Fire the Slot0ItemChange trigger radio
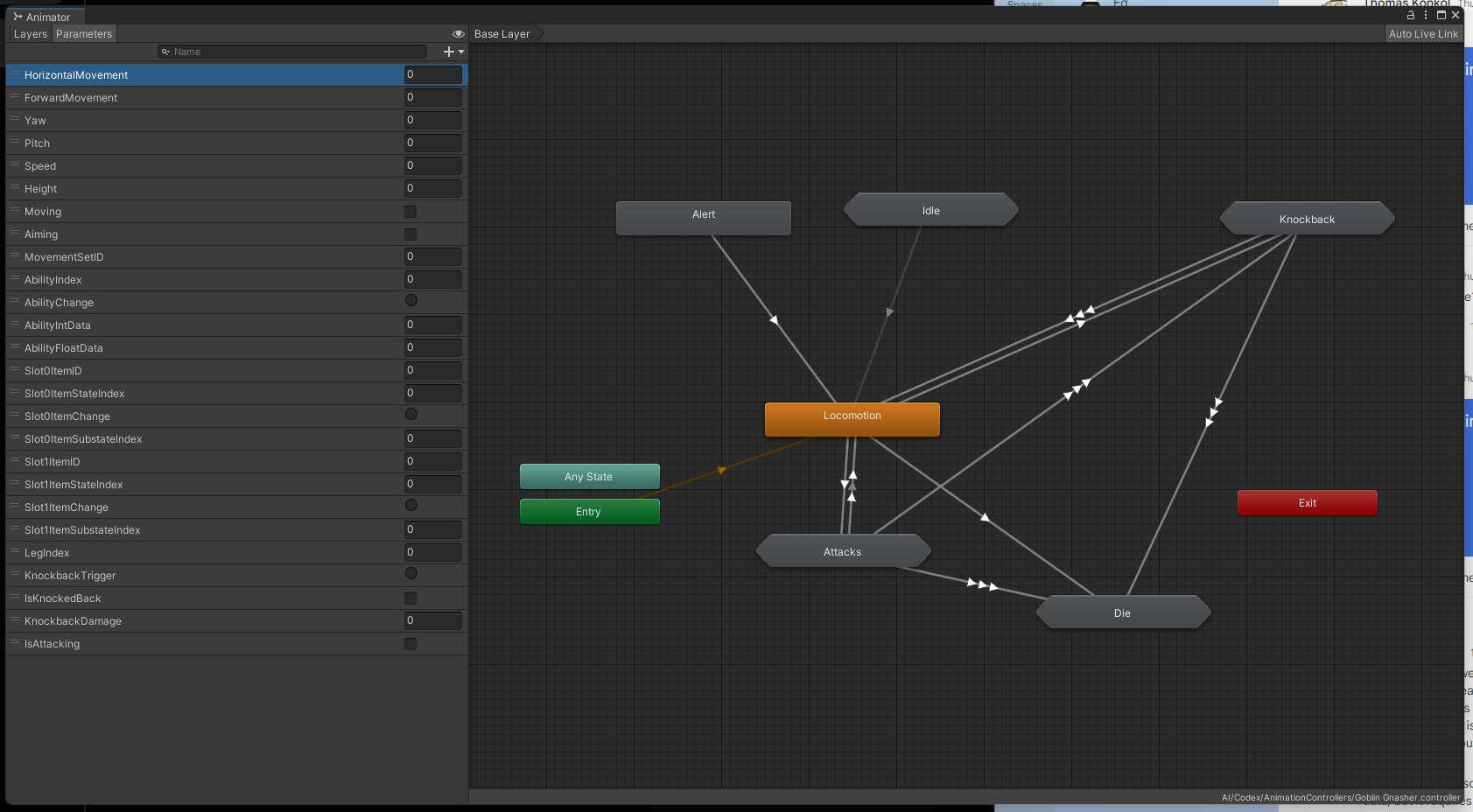This screenshot has height=812, width=1473. click(x=411, y=414)
